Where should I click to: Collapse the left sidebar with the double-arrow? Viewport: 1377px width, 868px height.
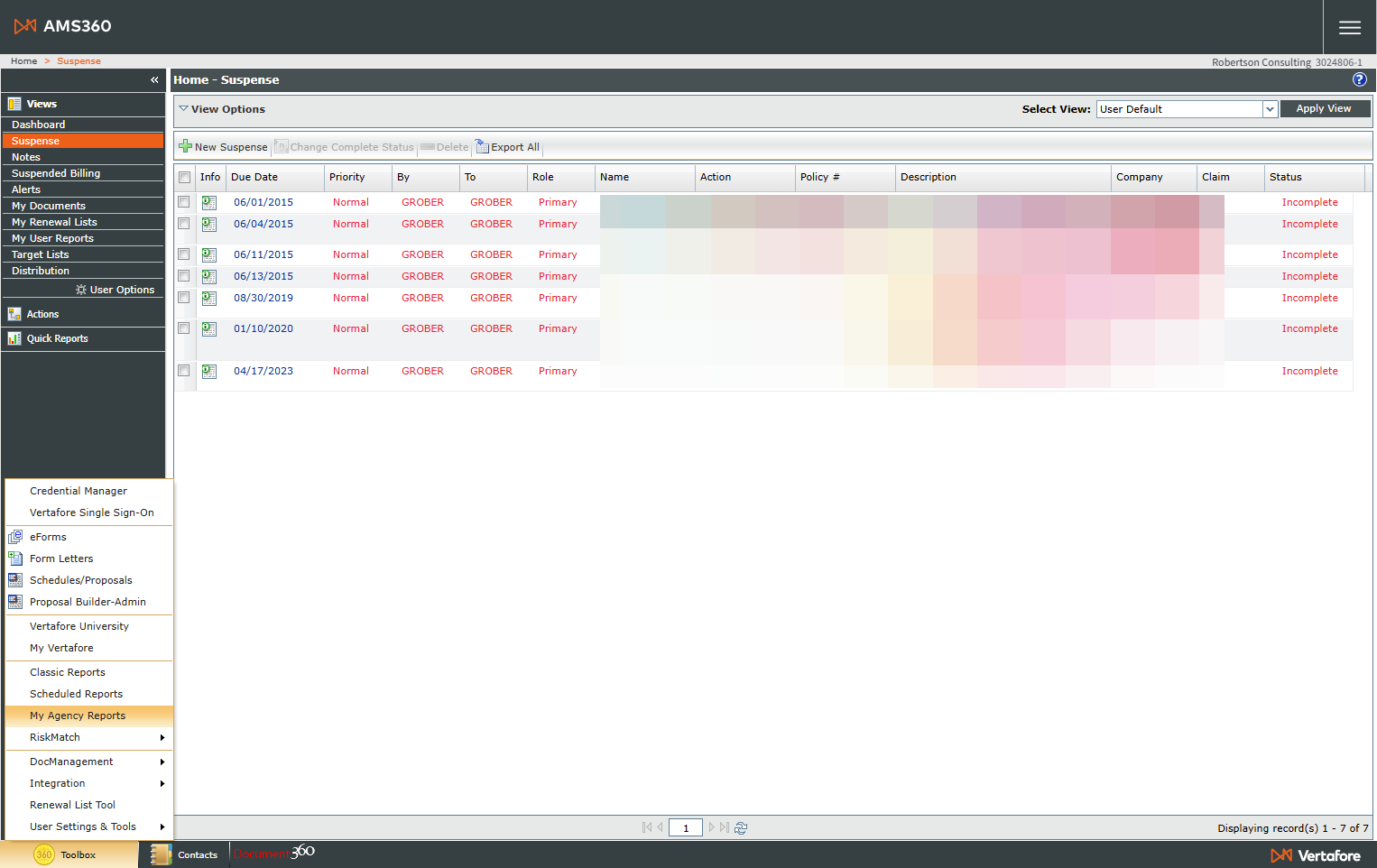click(154, 79)
